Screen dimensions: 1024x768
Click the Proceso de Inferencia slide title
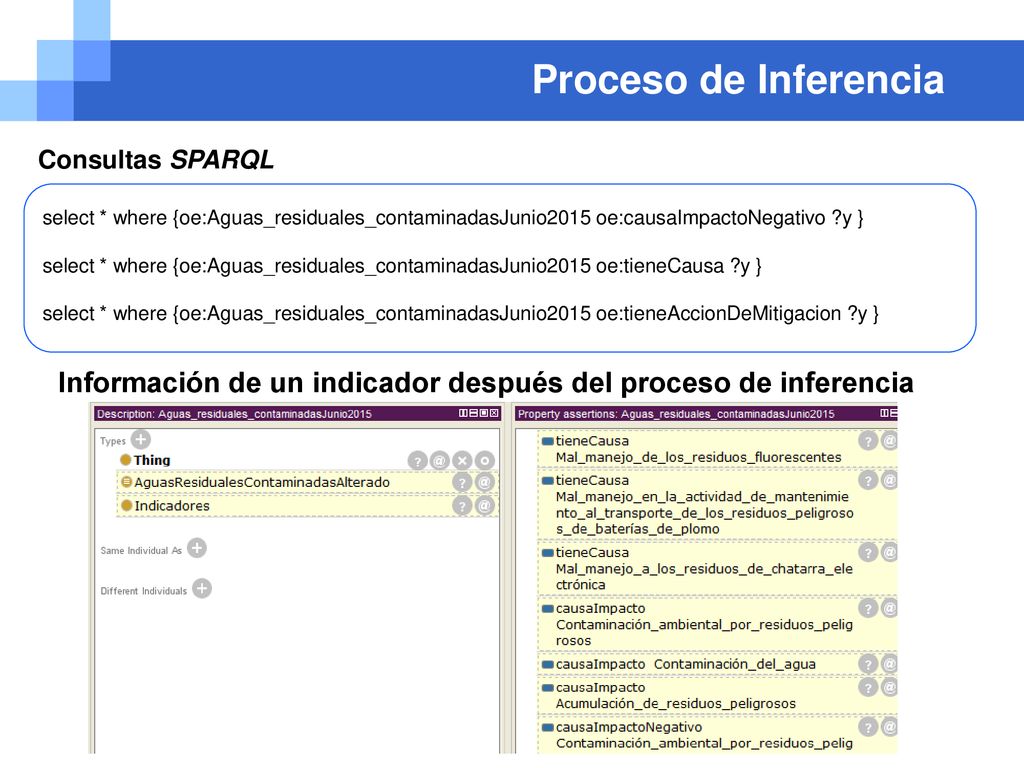coord(738,80)
